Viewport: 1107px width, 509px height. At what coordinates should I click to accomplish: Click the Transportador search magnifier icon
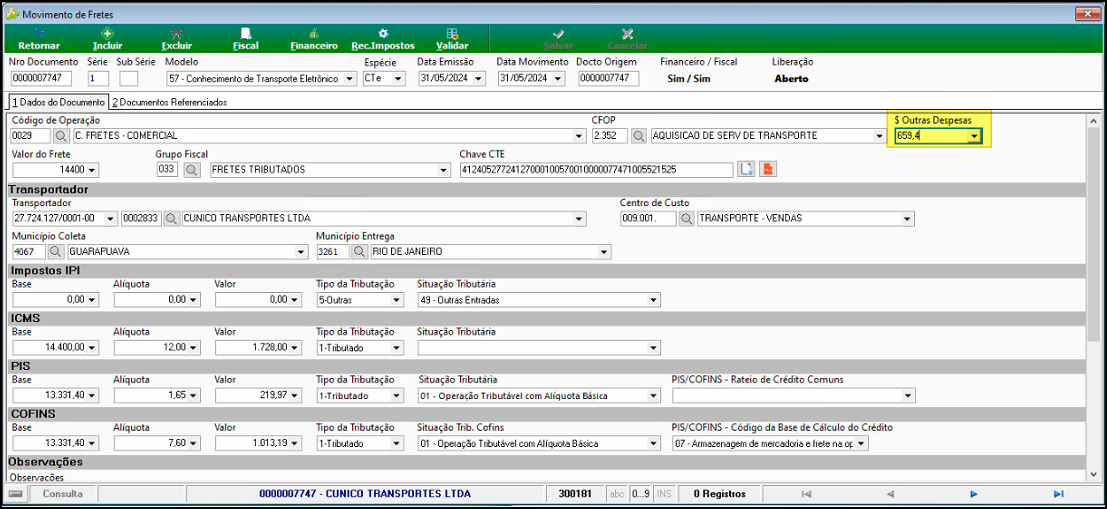pyautogui.click(x=172, y=219)
